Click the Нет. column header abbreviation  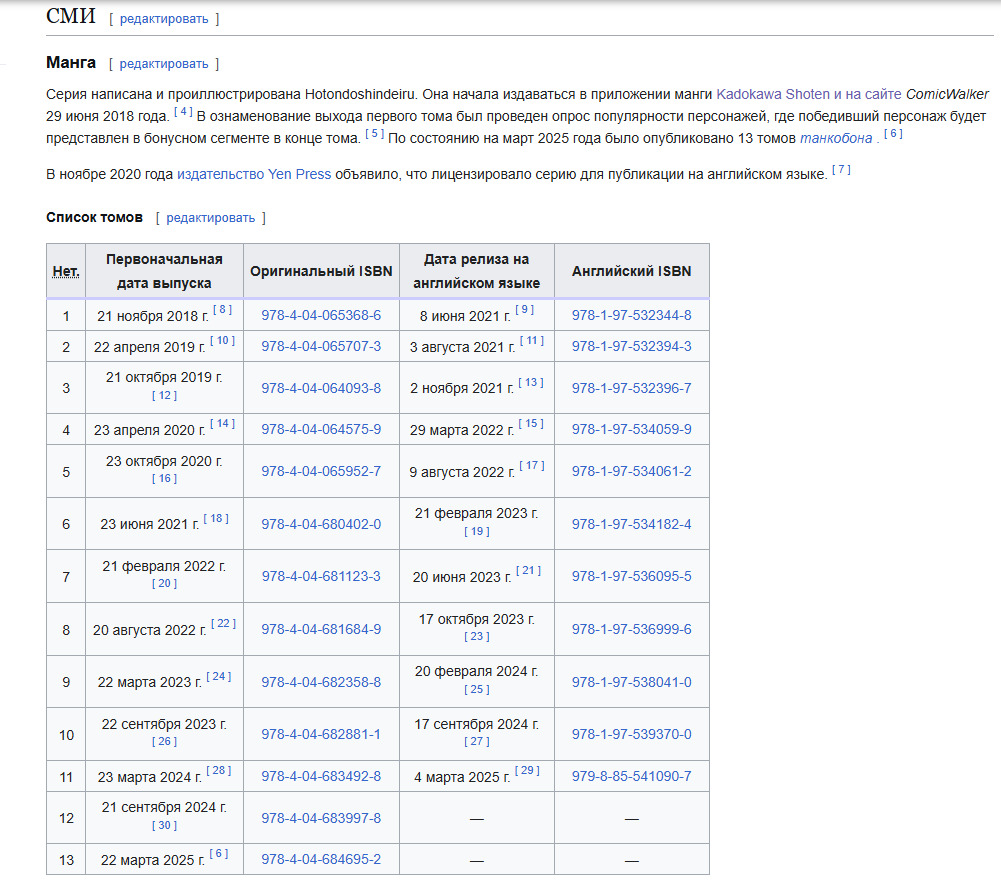coord(66,271)
